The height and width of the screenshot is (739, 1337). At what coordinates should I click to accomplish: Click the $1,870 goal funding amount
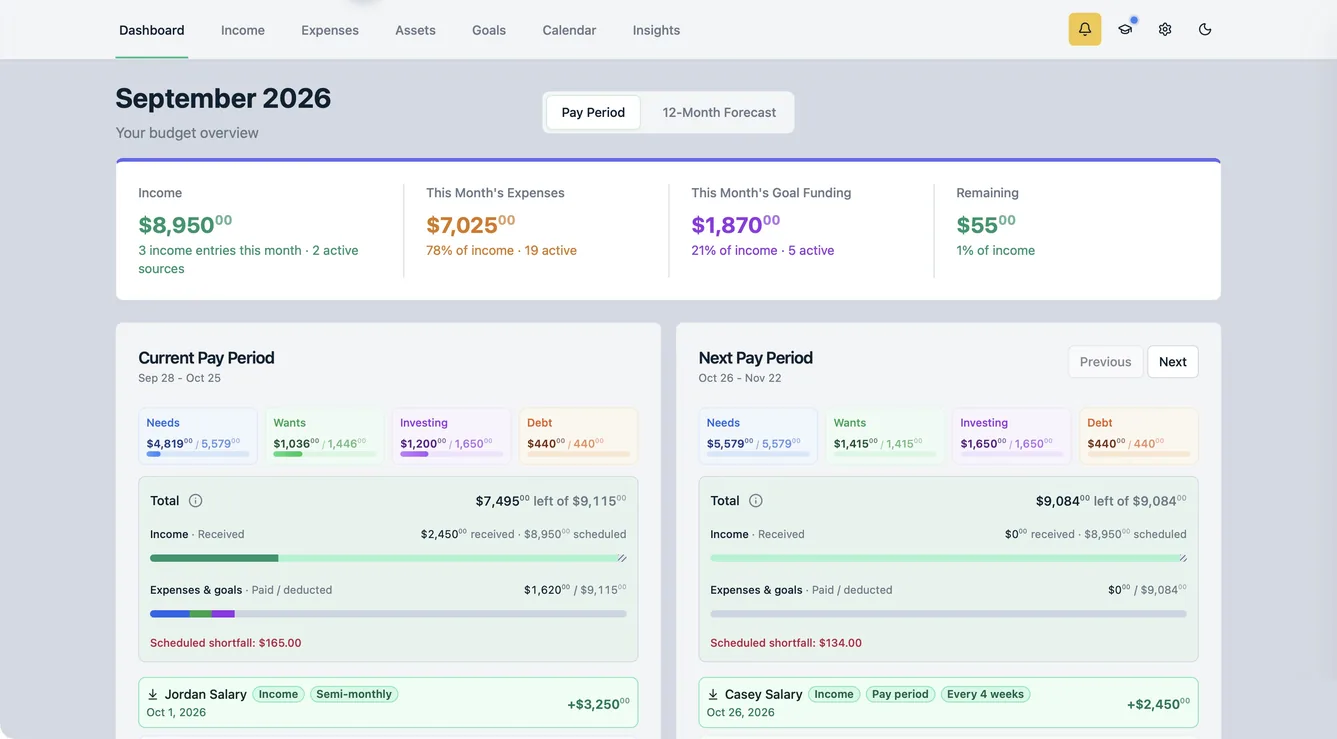(x=736, y=224)
